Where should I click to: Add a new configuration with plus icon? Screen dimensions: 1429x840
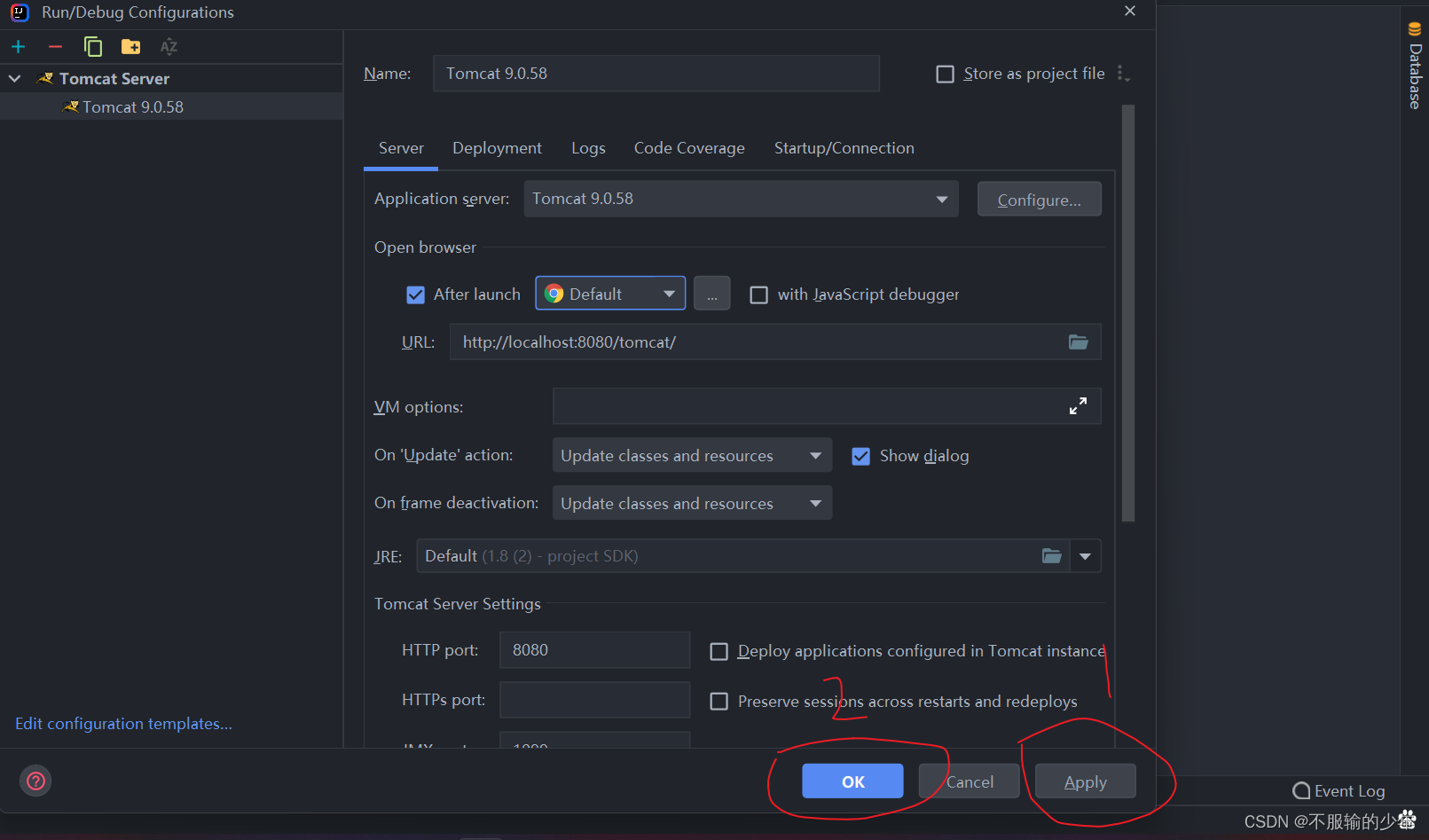tap(18, 47)
